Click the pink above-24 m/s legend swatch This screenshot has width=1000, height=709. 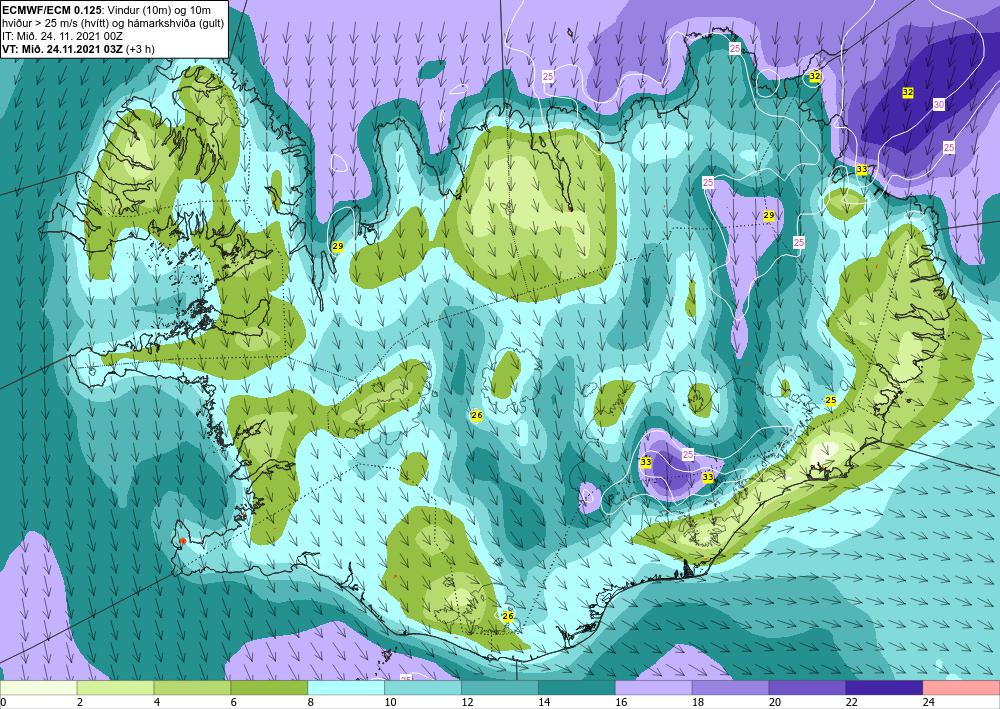pos(961,688)
